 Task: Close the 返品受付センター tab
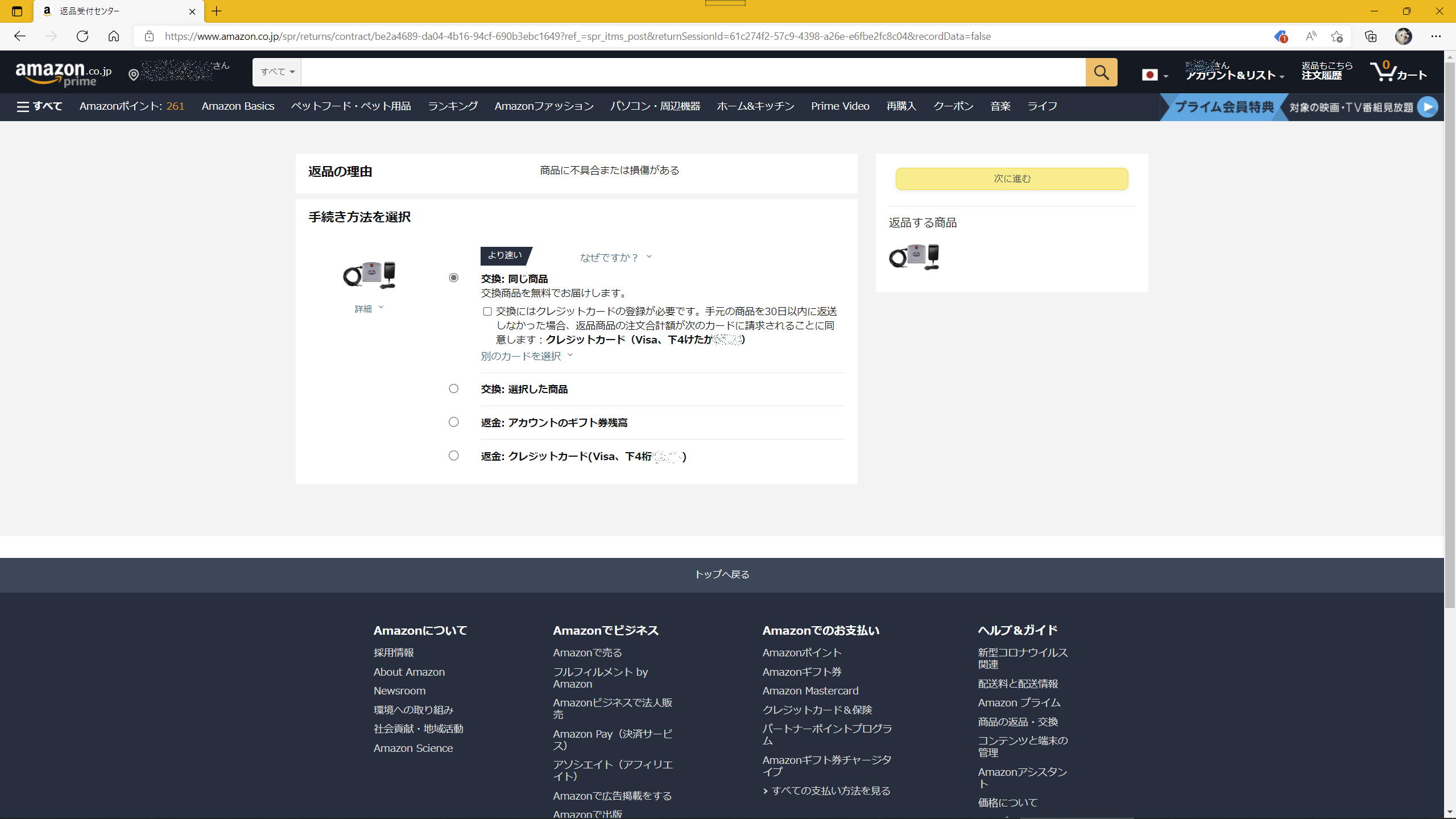point(192,11)
